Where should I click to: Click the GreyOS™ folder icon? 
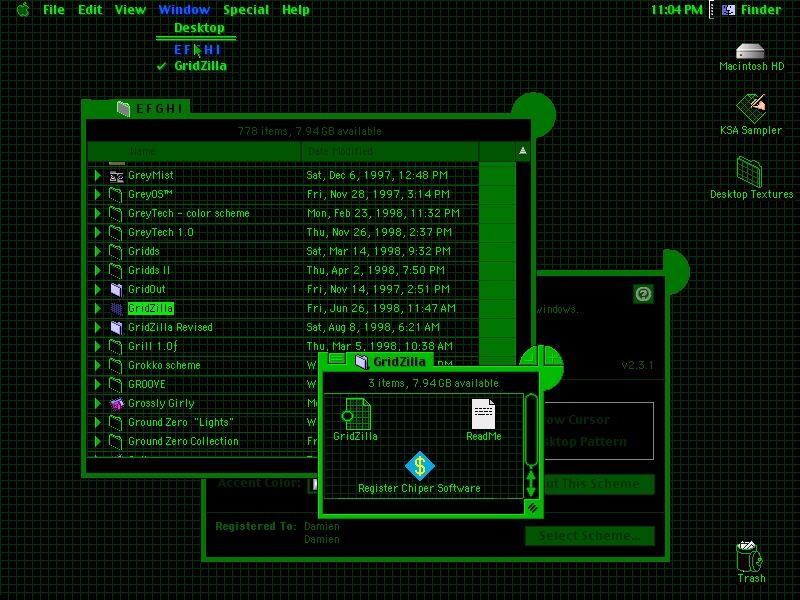116,195
